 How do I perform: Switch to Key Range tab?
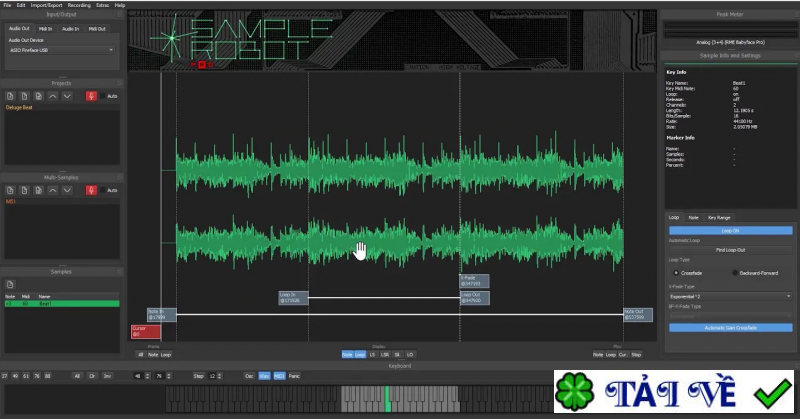pyautogui.click(x=719, y=217)
